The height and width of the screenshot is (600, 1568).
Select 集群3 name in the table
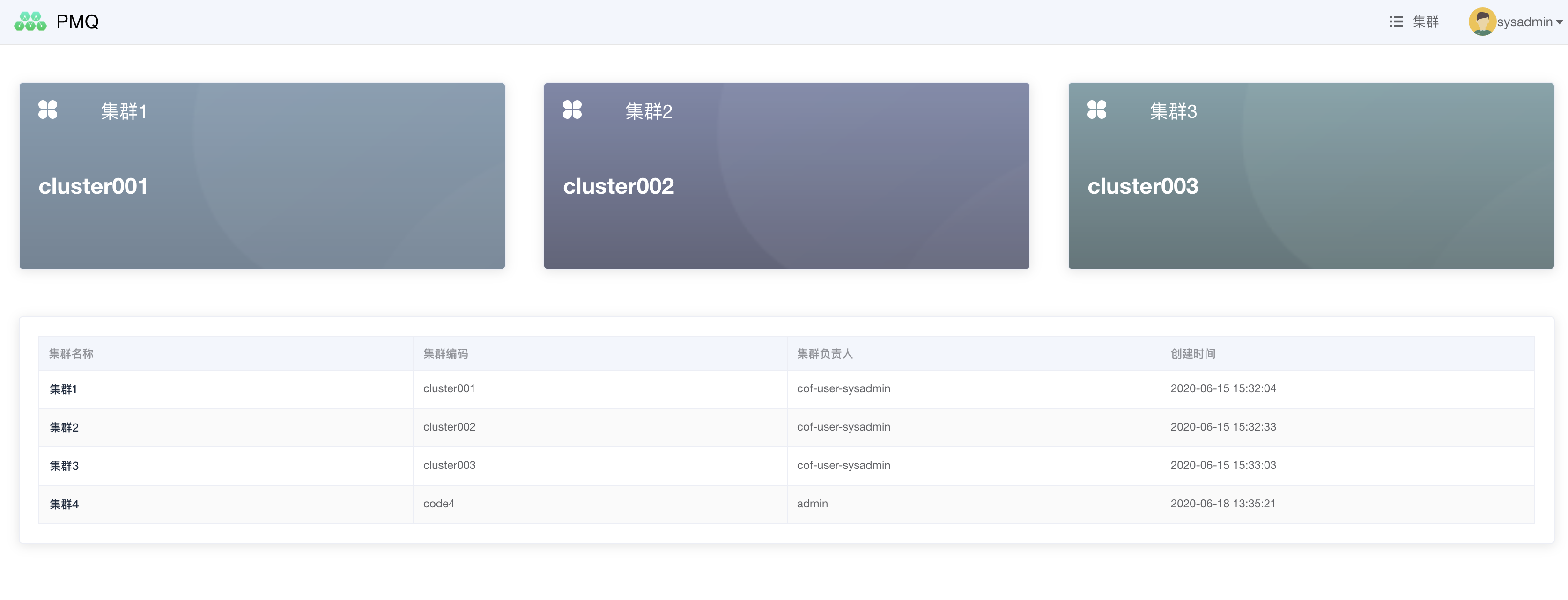click(x=64, y=466)
